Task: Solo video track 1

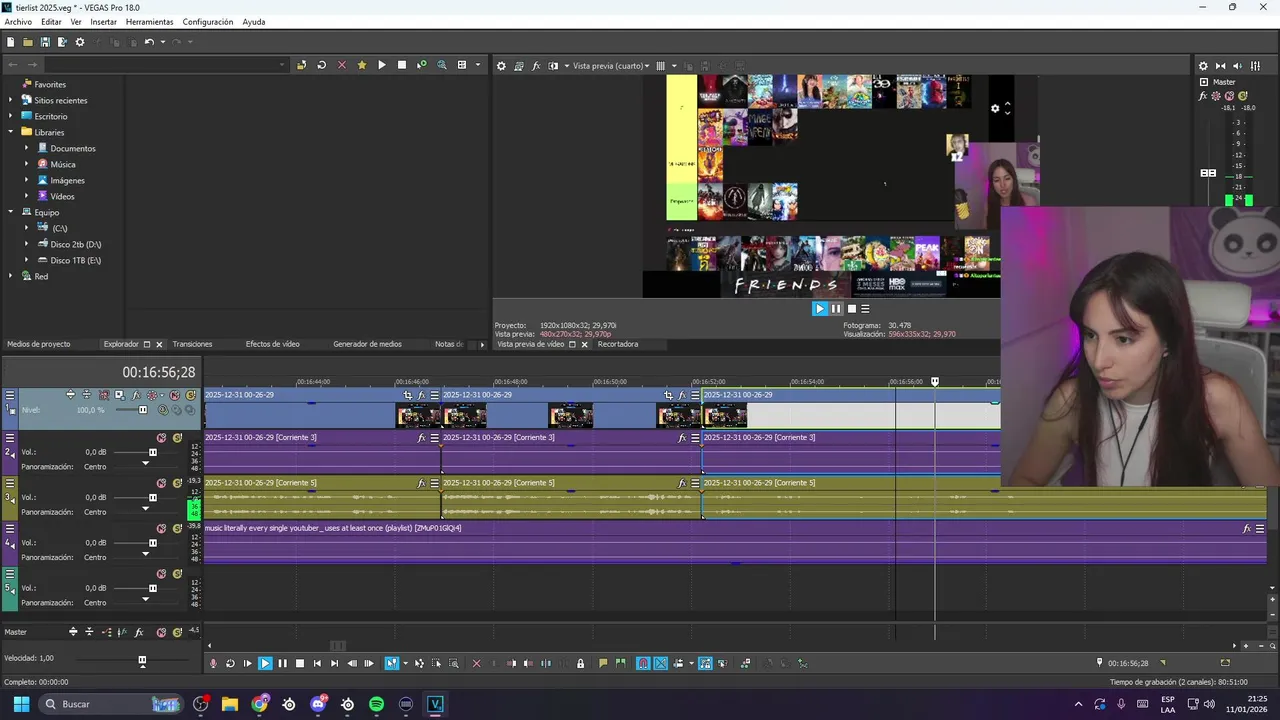Action: pyautogui.click(x=190, y=395)
